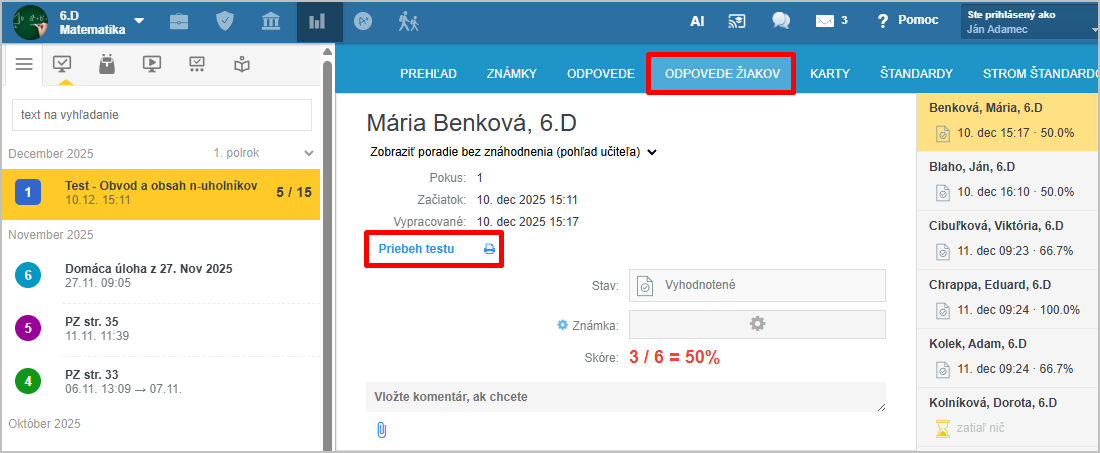Open the chat bubbles icon

[x=781, y=21]
